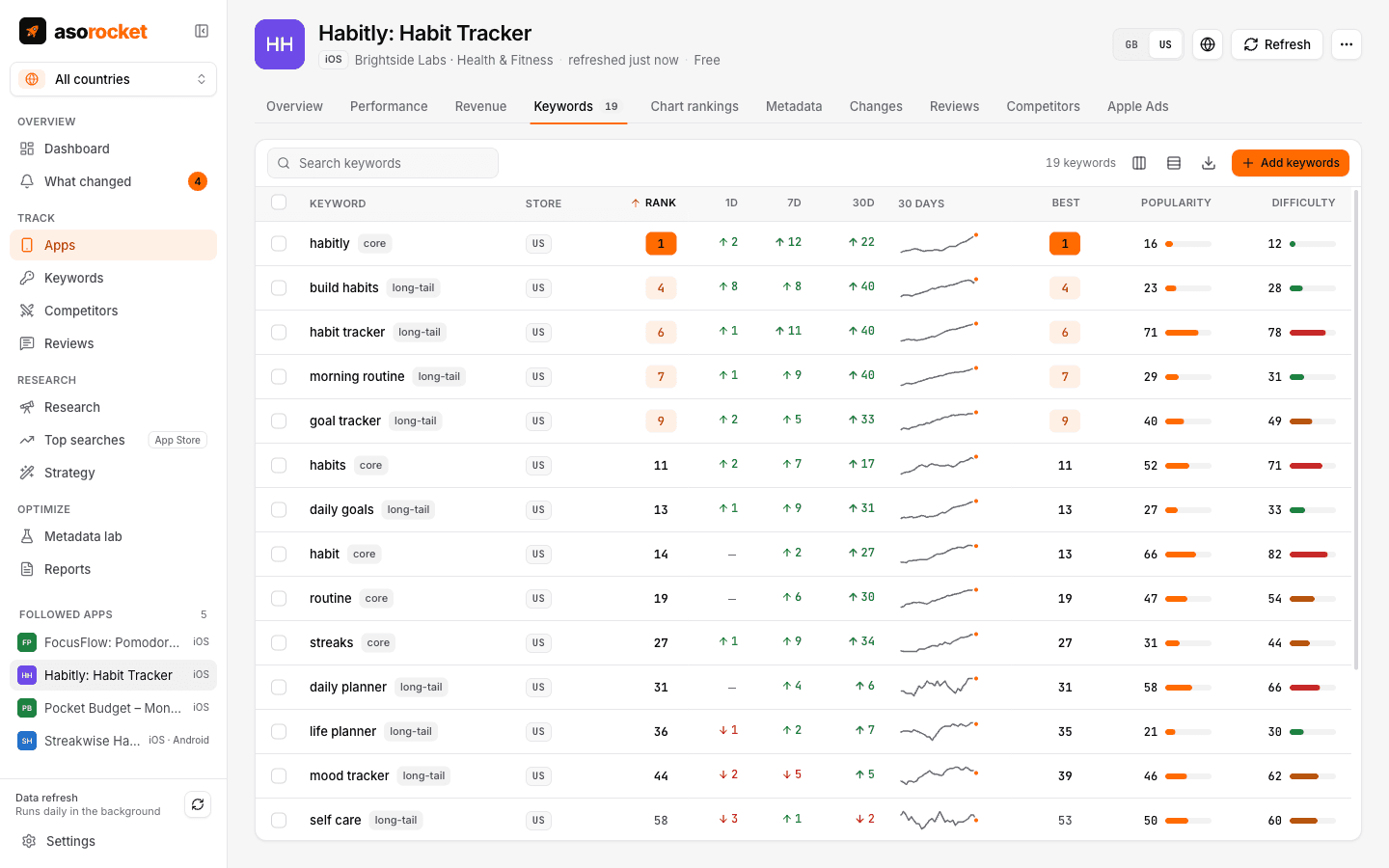
Task: Select the GB store toggle
Action: (x=1131, y=44)
